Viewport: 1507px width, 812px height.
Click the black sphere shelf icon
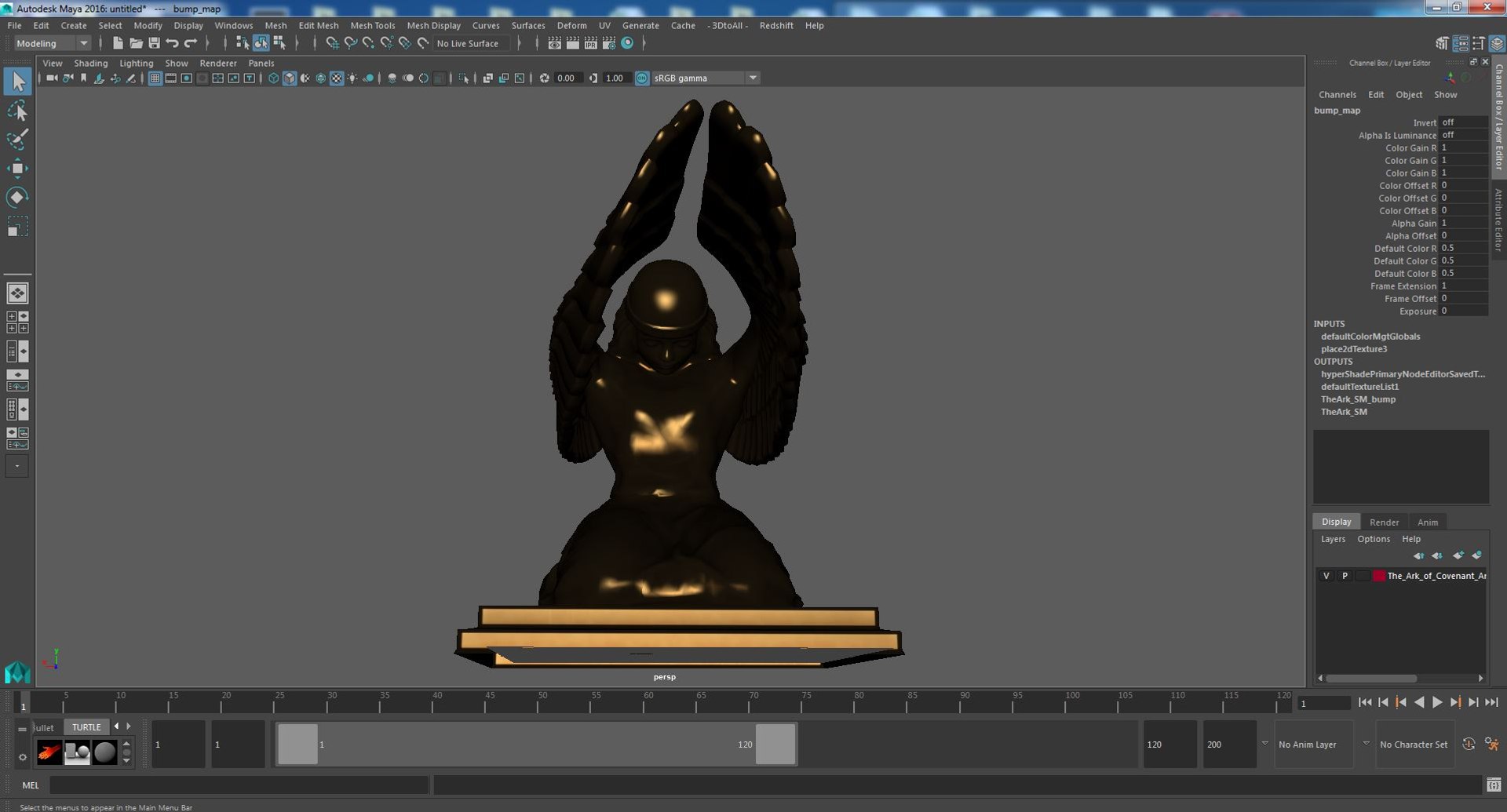(x=104, y=752)
